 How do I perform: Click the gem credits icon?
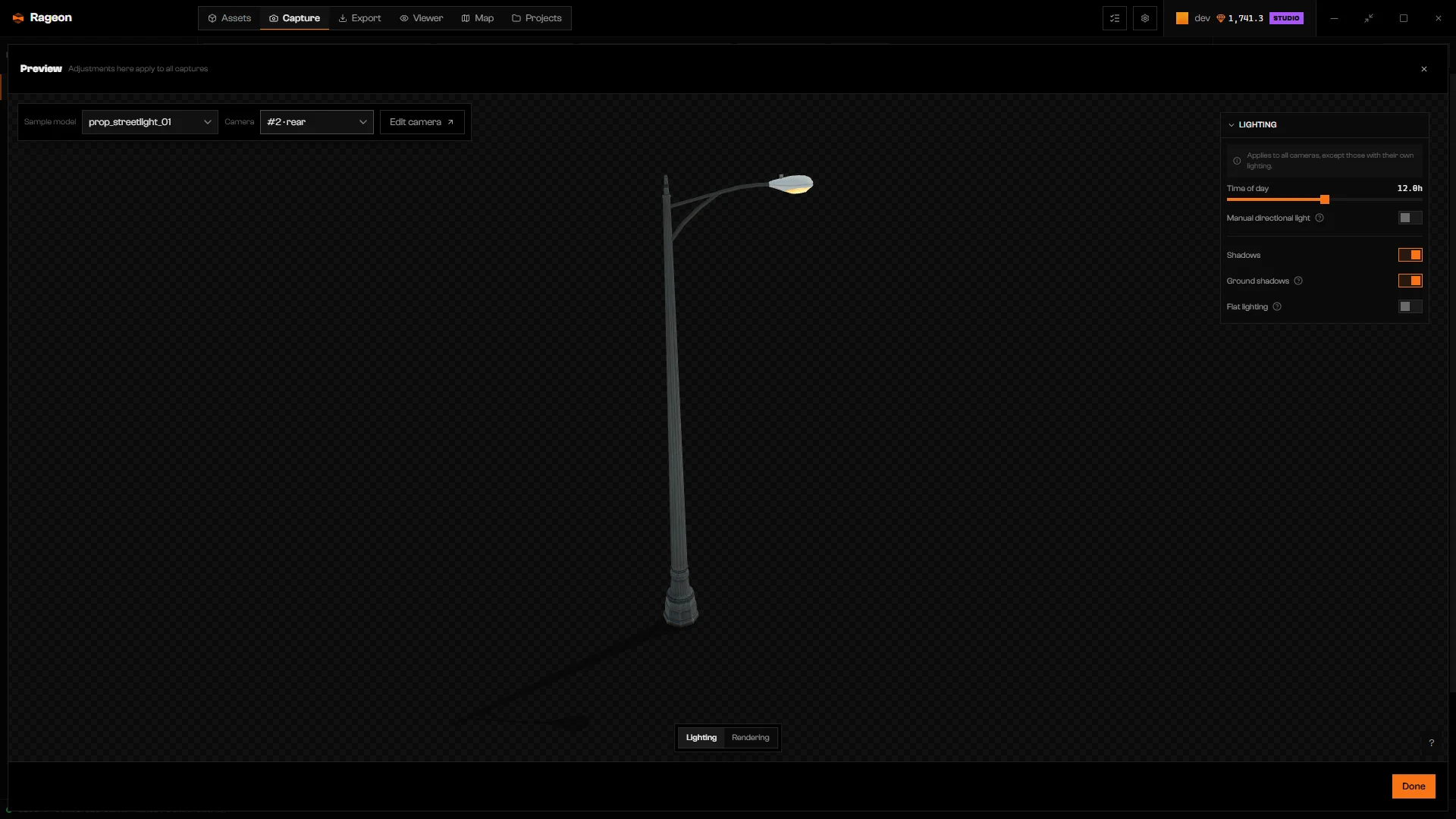pyautogui.click(x=1220, y=18)
